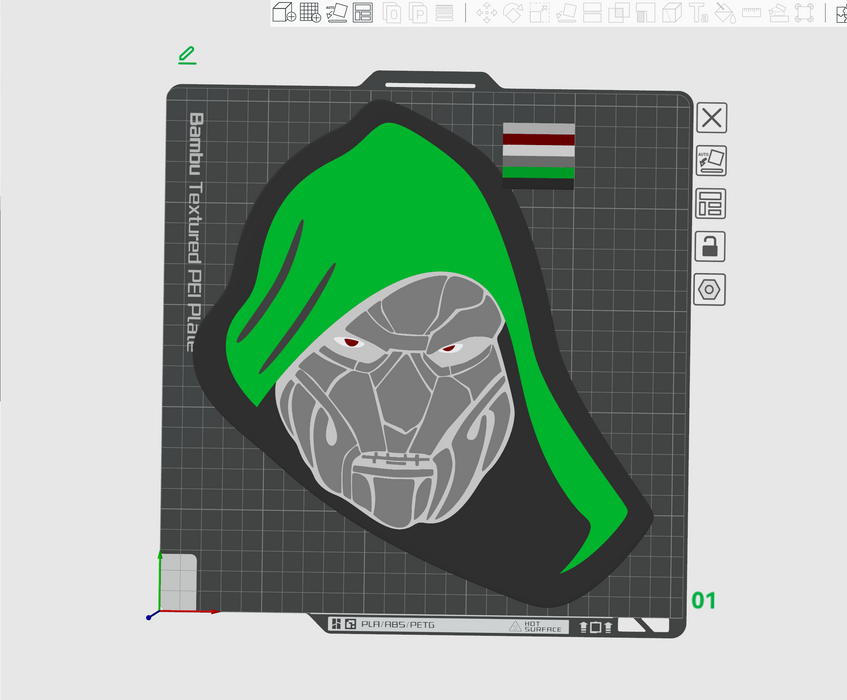Screen dimensions: 847x700
Task: Click the Add model cube icon
Action: pyautogui.click(x=284, y=13)
